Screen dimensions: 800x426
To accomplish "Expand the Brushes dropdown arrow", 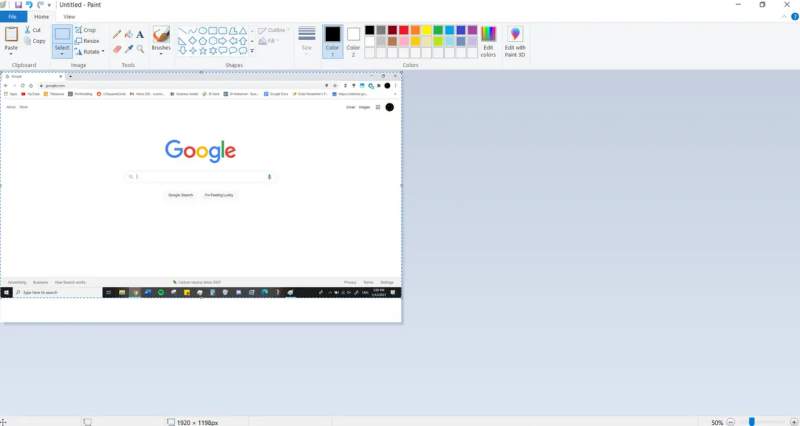I will click(161, 54).
